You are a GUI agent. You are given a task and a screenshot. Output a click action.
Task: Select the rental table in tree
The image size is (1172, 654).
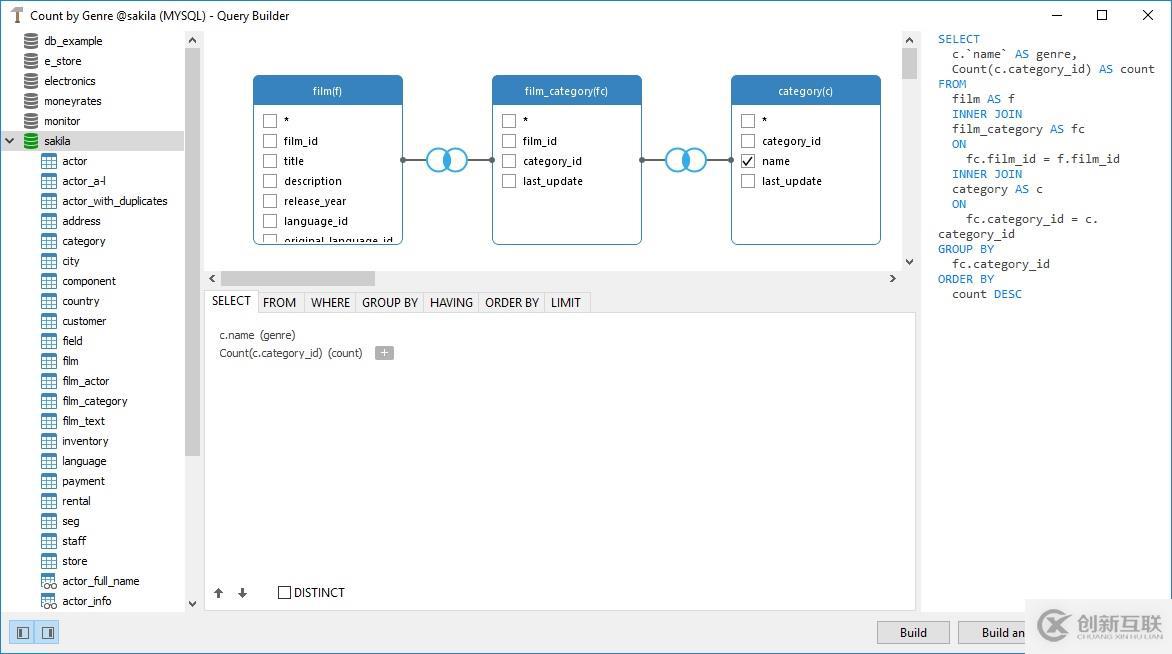click(x=76, y=501)
